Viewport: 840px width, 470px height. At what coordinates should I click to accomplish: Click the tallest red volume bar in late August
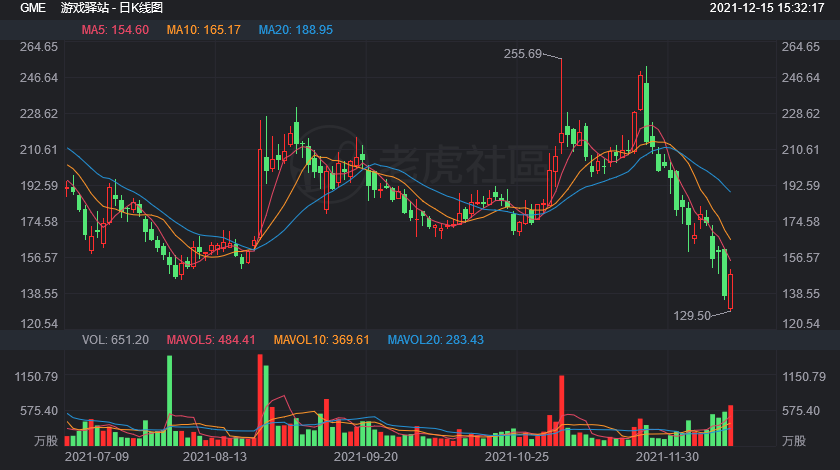[260, 400]
